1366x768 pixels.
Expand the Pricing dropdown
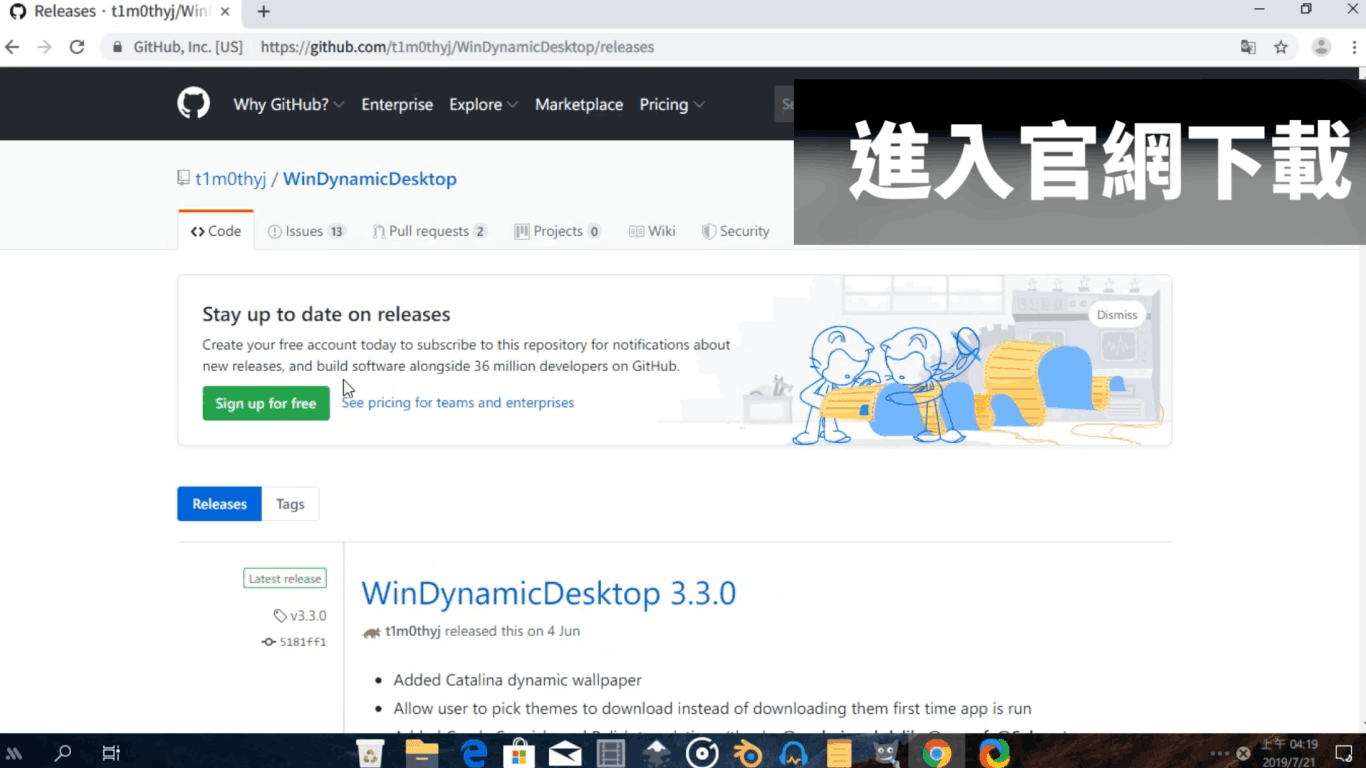(672, 104)
